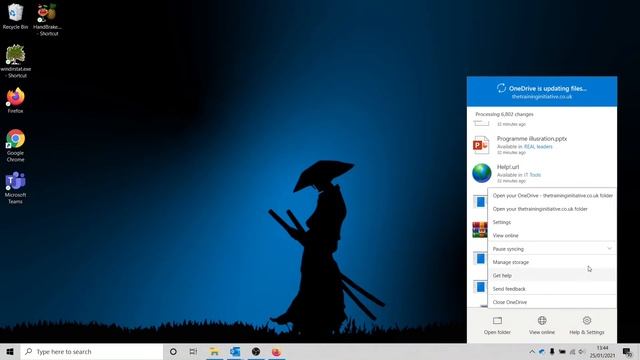
Task: Click the globe icon beside Help!.url
Action: pyautogui.click(x=482, y=173)
